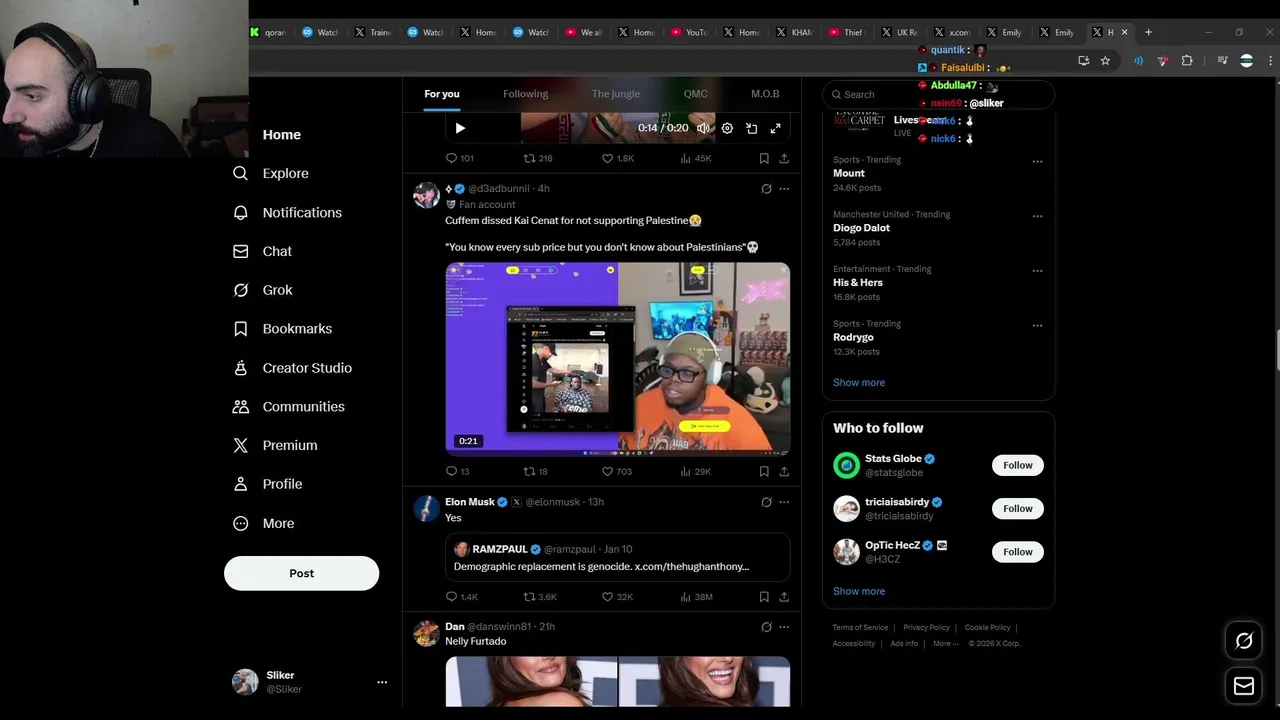The width and height of the screenshot is (1280, 720).
Task: Open more menu on Elon Musk post
Action: (x=784, y=502)
